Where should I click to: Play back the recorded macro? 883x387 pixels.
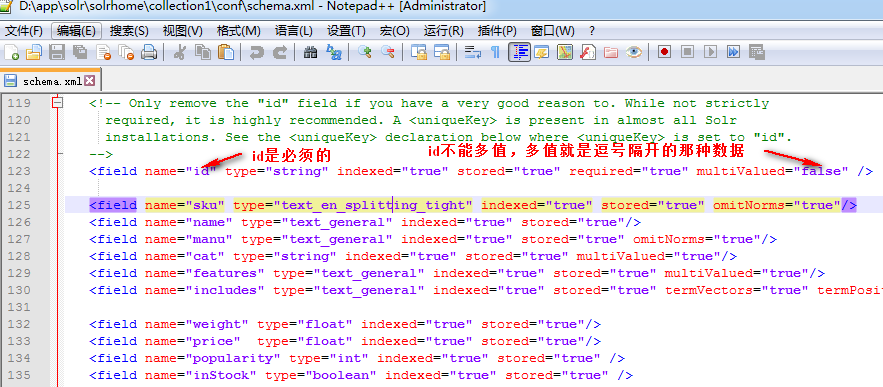(x=710, y=52)
